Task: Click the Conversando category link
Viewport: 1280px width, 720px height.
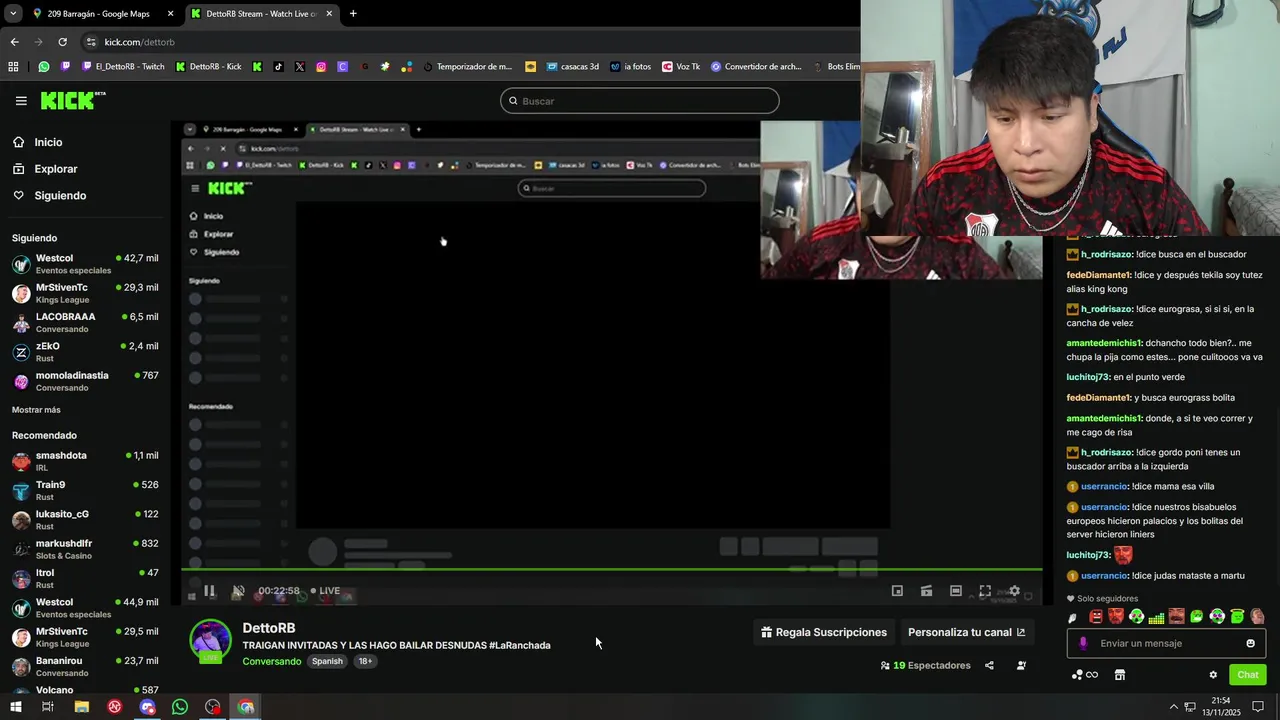Action: tap(271, 661)
